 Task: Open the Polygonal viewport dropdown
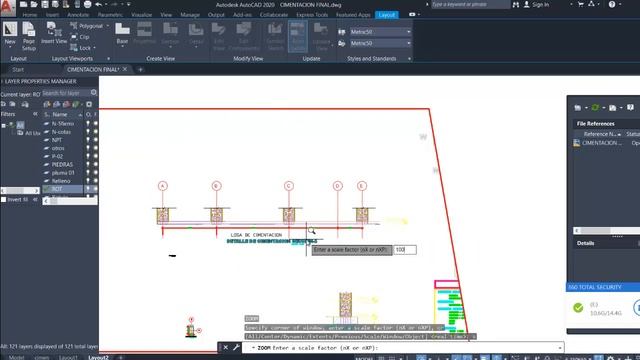[107, 26]
